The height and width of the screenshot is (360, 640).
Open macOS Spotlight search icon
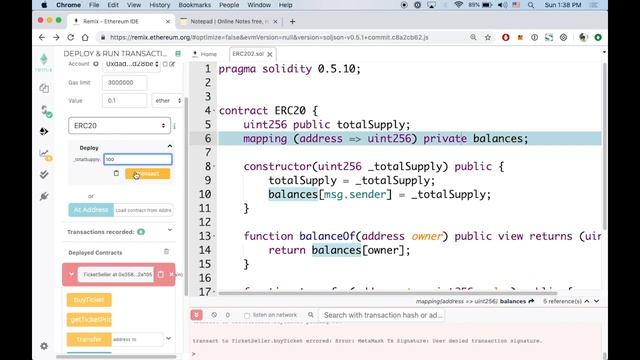click(531, 5)
